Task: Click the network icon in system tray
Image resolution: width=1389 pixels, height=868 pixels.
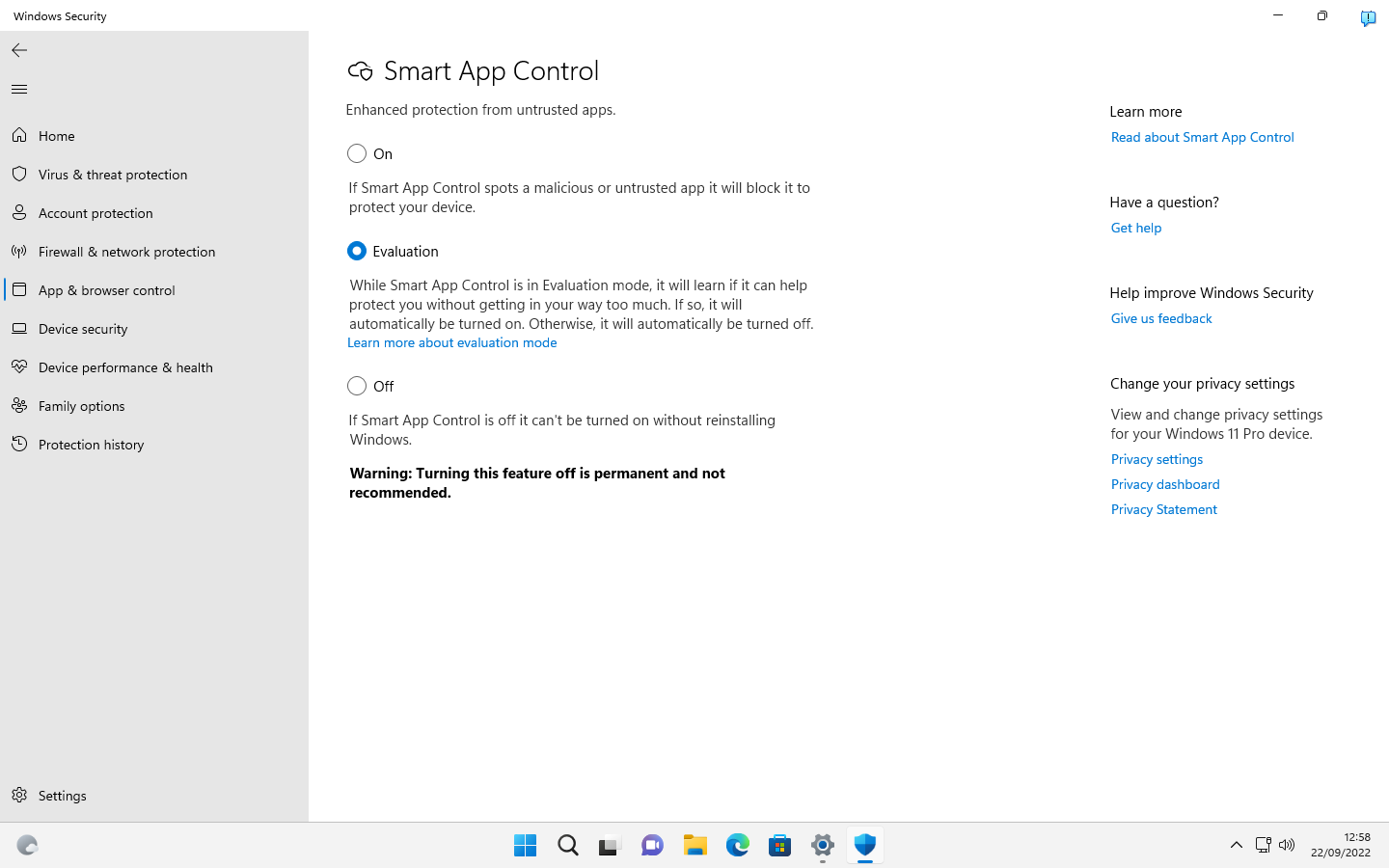Action: point(1263,845)
